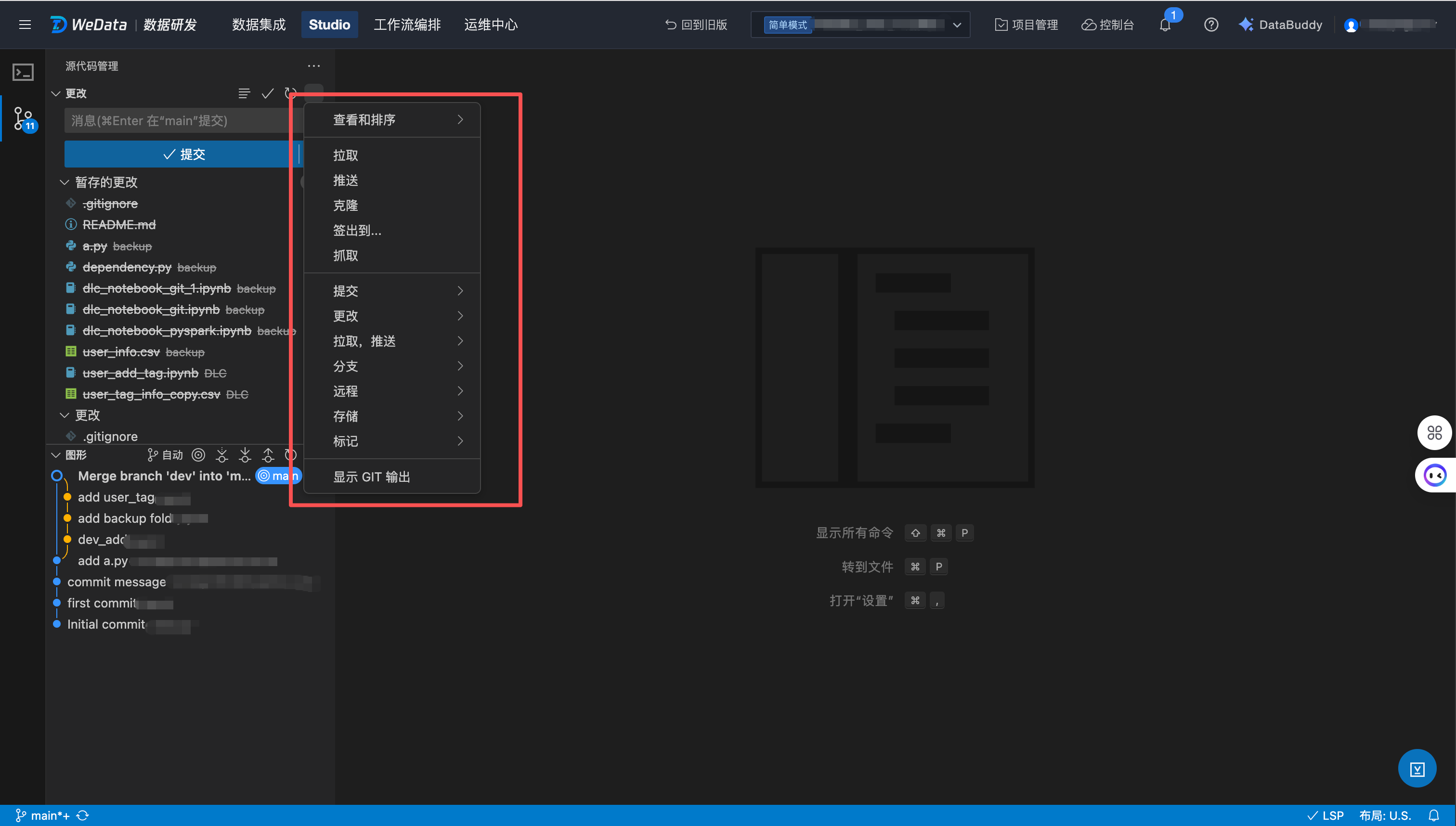
Task: Click the source control icon with badge 11
Action: point(23,118)
